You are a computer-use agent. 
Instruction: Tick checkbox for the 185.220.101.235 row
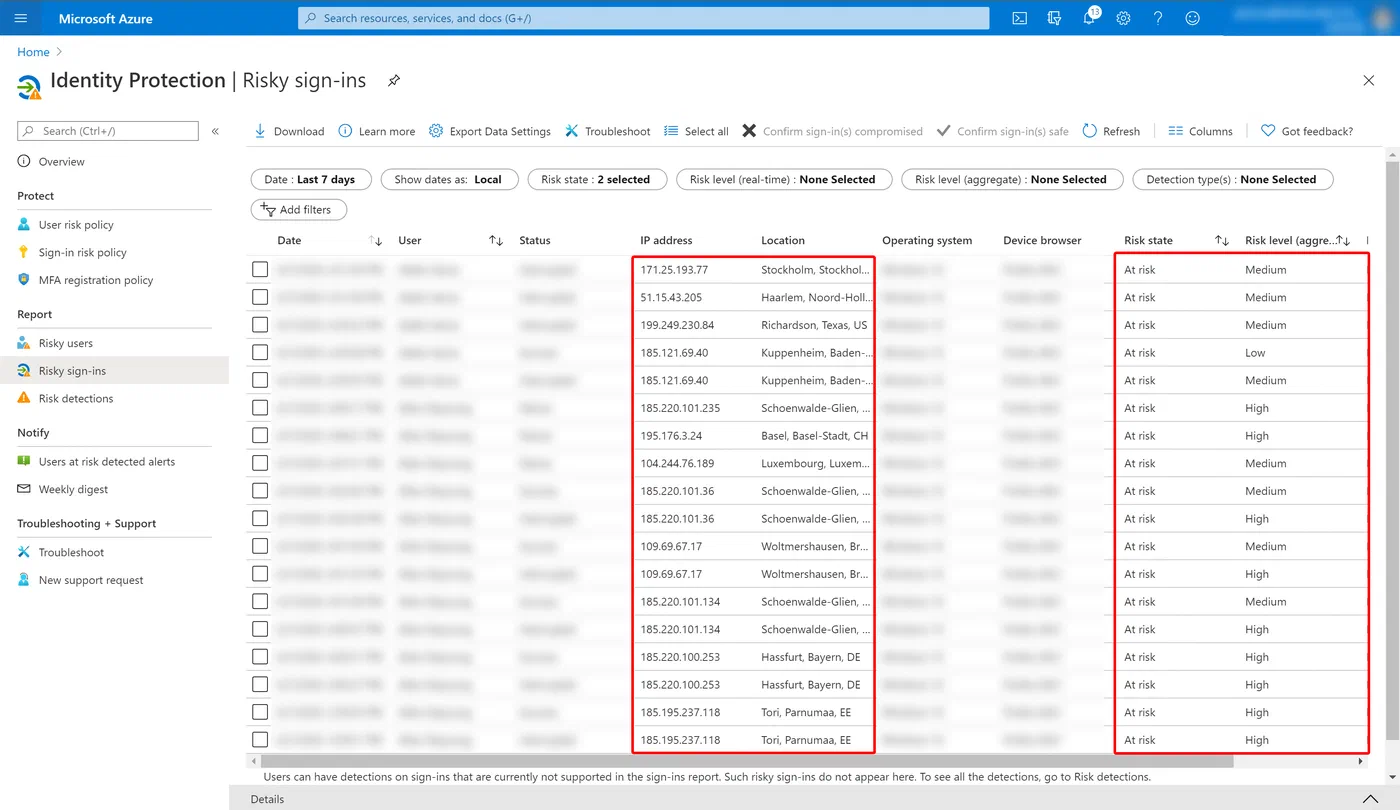coord(260,408)
